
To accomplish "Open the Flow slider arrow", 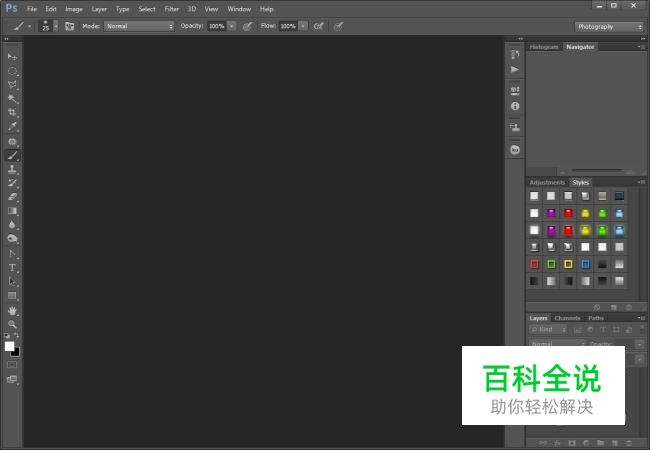I will [x=303, y=26].
